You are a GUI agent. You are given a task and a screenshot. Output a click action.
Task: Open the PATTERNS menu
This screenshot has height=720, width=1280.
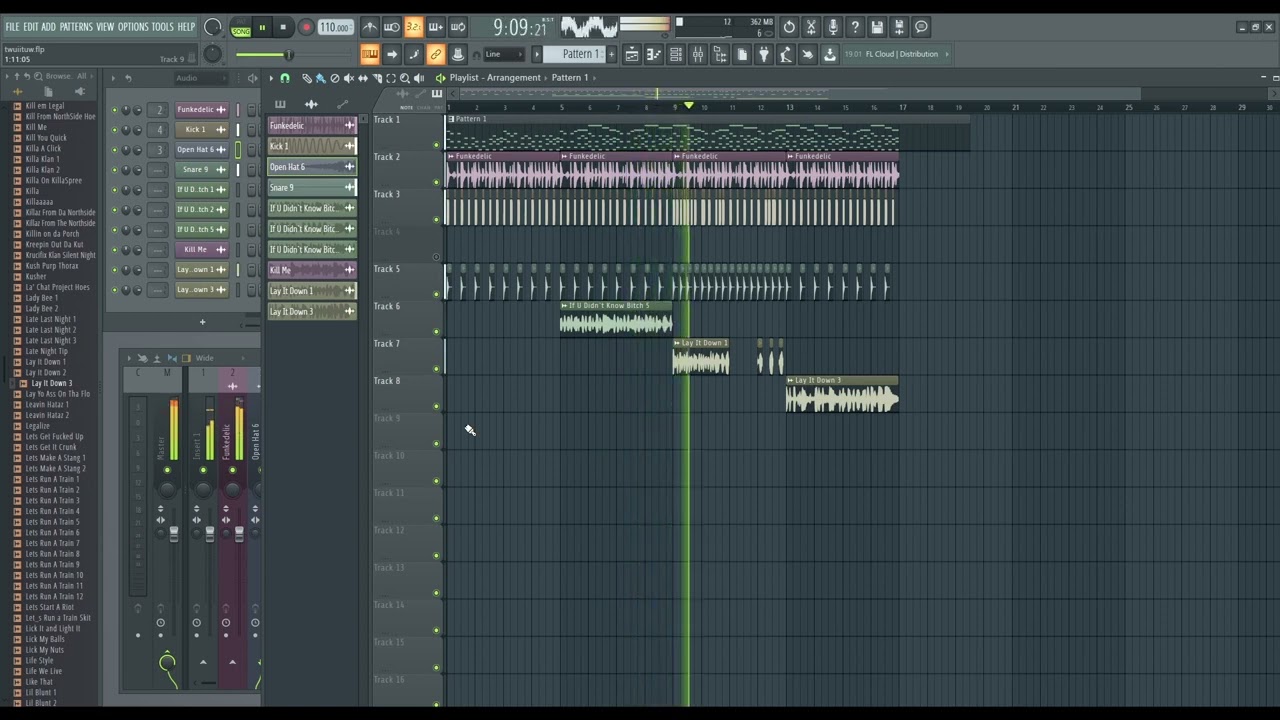pos(76,27)
